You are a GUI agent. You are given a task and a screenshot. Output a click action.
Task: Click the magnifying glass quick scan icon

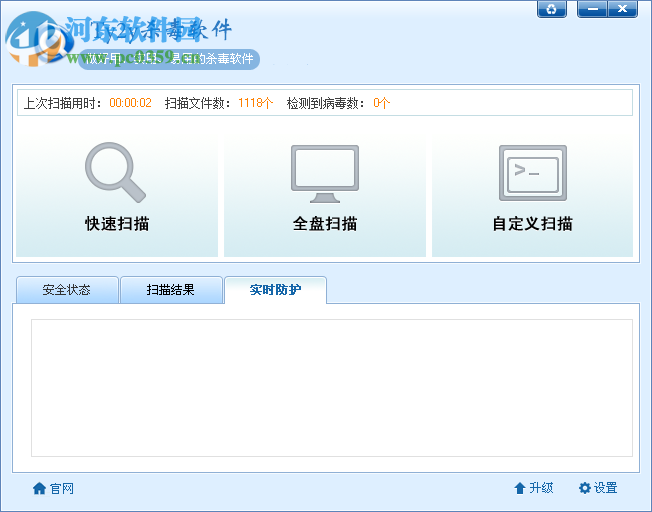tap(115, 172)
